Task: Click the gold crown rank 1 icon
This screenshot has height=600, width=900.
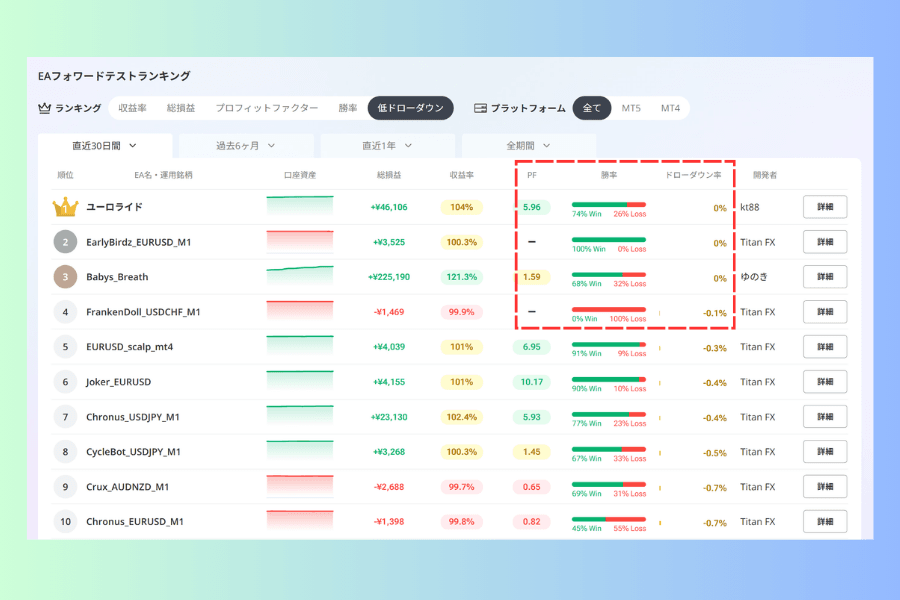Action: pyautogui.click(x=65, y=207)
